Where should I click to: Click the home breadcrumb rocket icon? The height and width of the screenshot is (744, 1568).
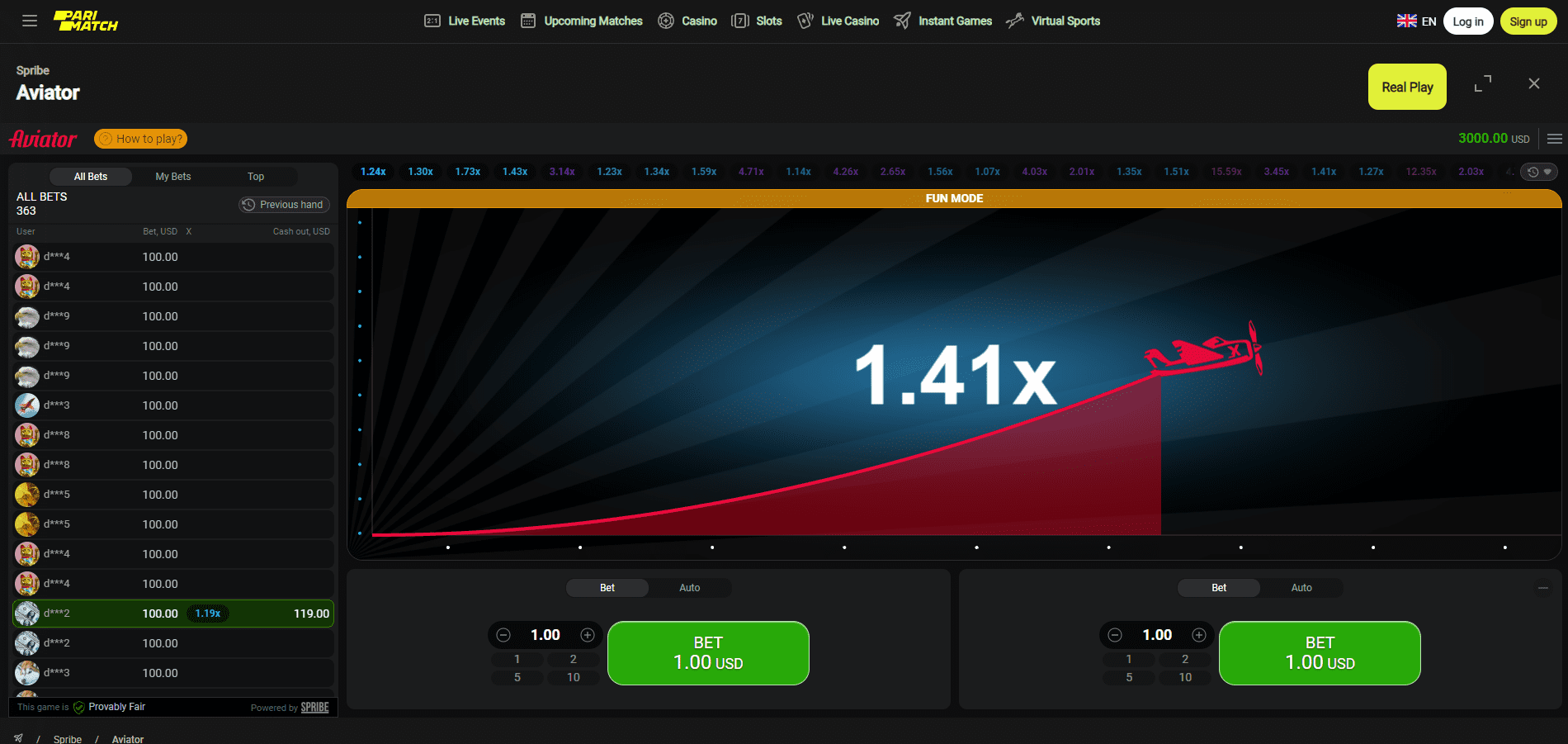click(x=18, y=738)
